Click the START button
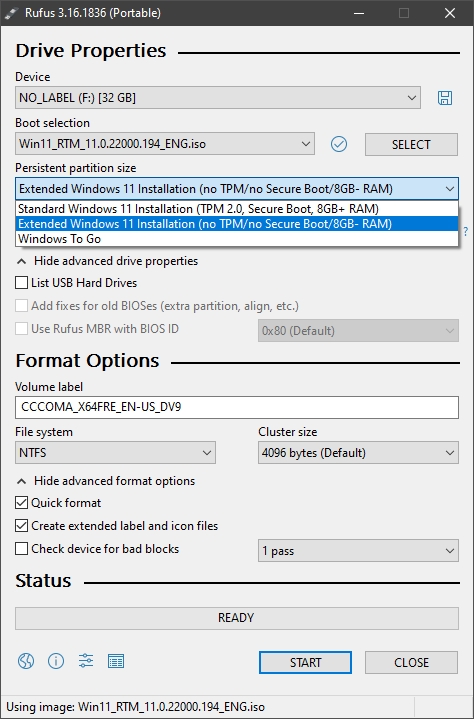The image size is (474, 719). coord(305,663)
